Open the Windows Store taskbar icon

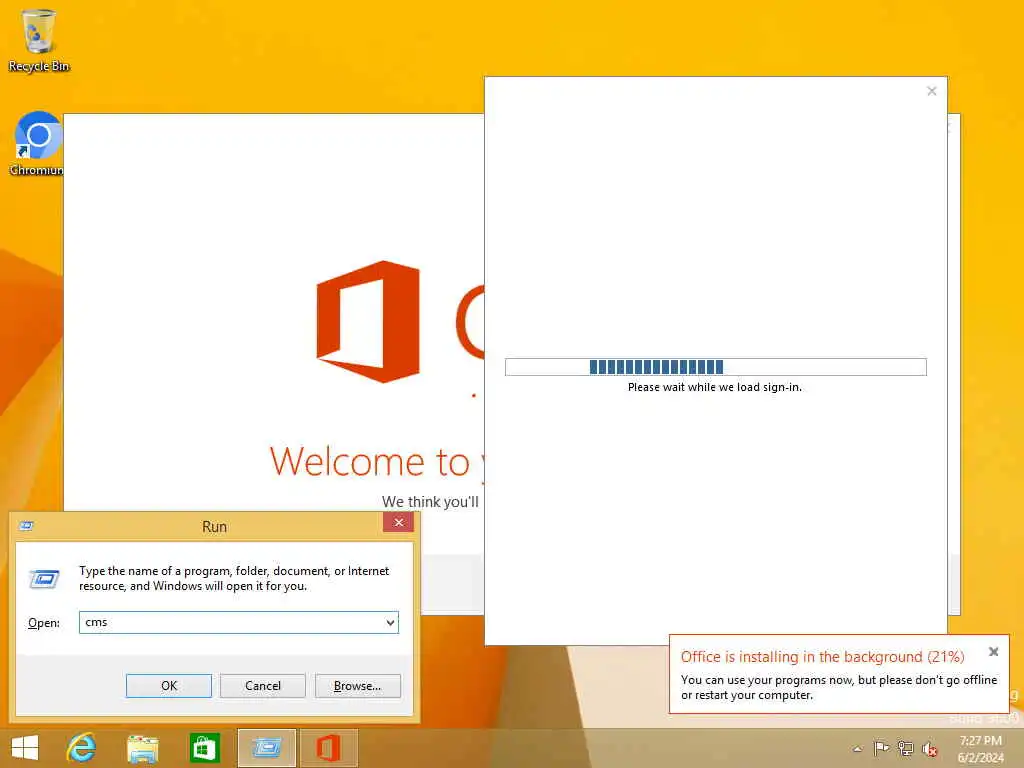[x=204, y=748]
